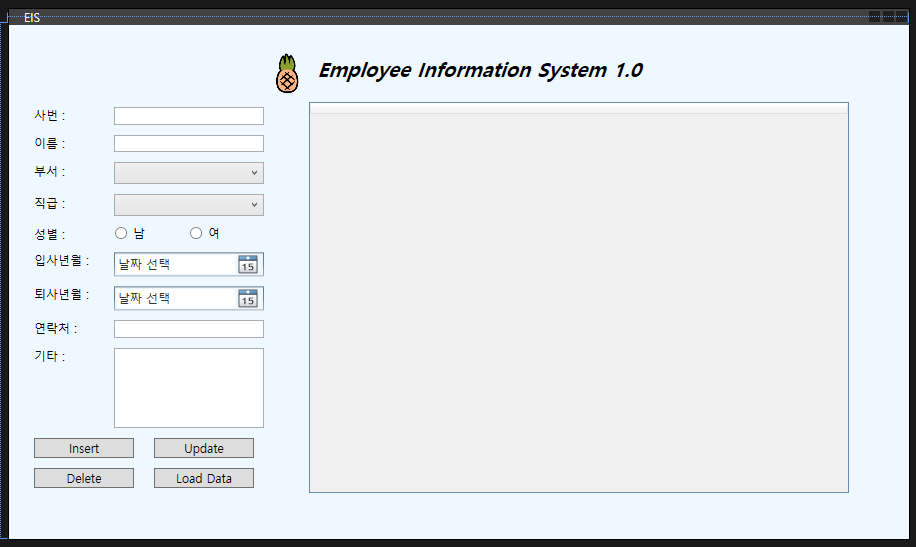Screen dimensions: 916x547
Task: Focus the 연락처 input field
Action: pyautogui.click(x=189, y=329)
